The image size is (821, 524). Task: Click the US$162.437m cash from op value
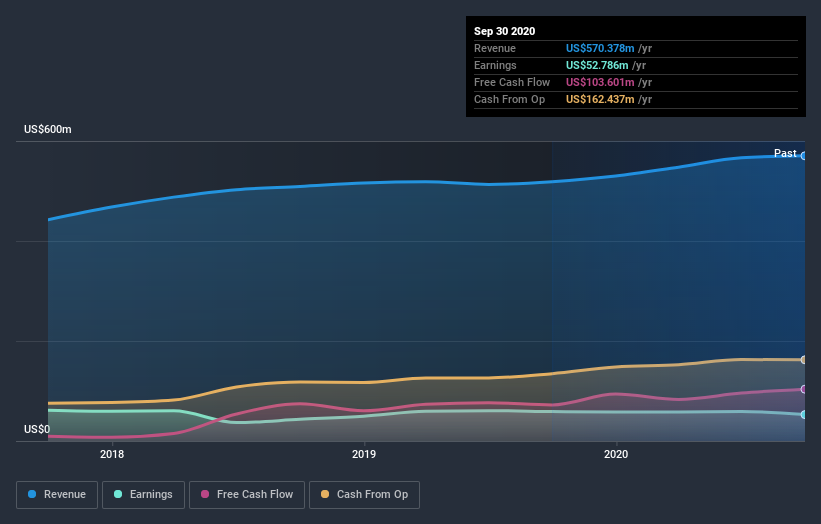coord(600,99)
